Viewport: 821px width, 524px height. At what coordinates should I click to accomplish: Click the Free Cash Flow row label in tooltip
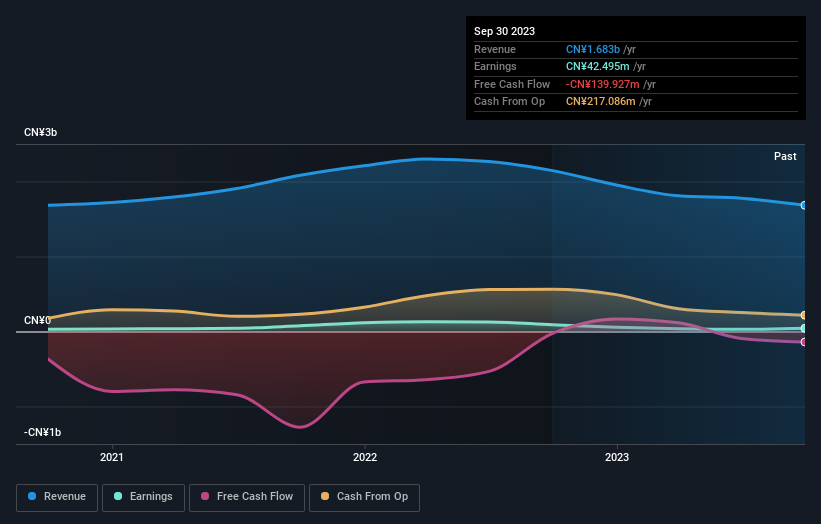[512, 84]
